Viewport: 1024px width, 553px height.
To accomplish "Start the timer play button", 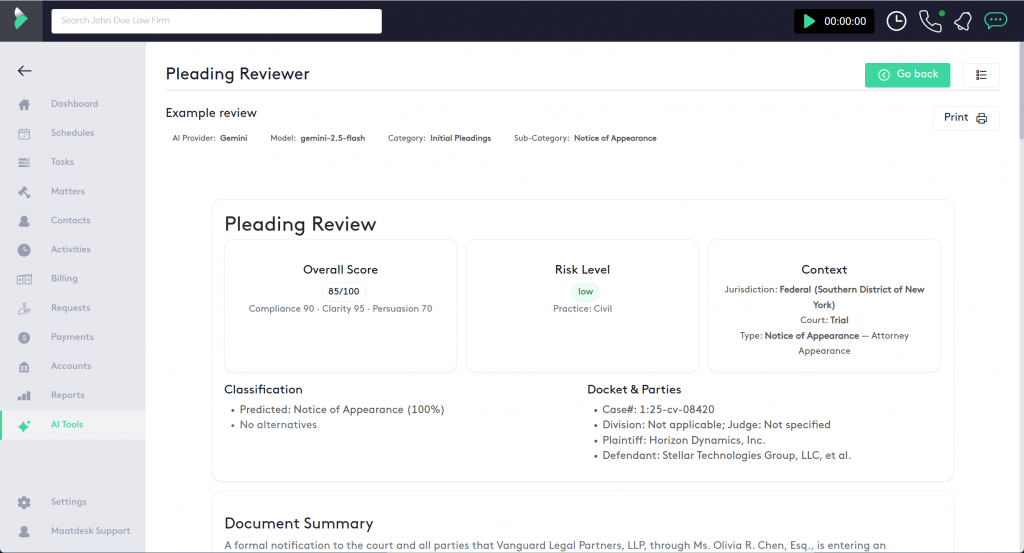I will pos(808,21).
